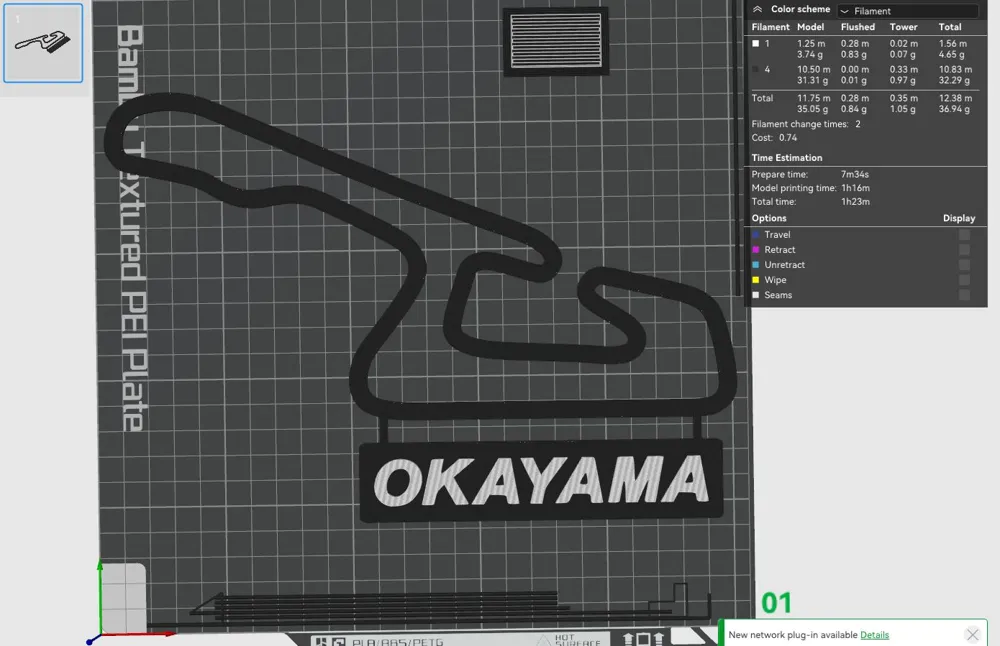Enable Seams display checkbox
The width and height of the screenshot is (1000, 646).
(x=964, y=295)
